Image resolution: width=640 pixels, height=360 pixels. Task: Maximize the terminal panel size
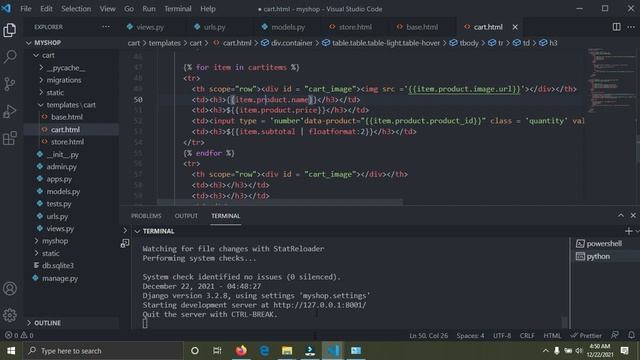pos(621,216)
